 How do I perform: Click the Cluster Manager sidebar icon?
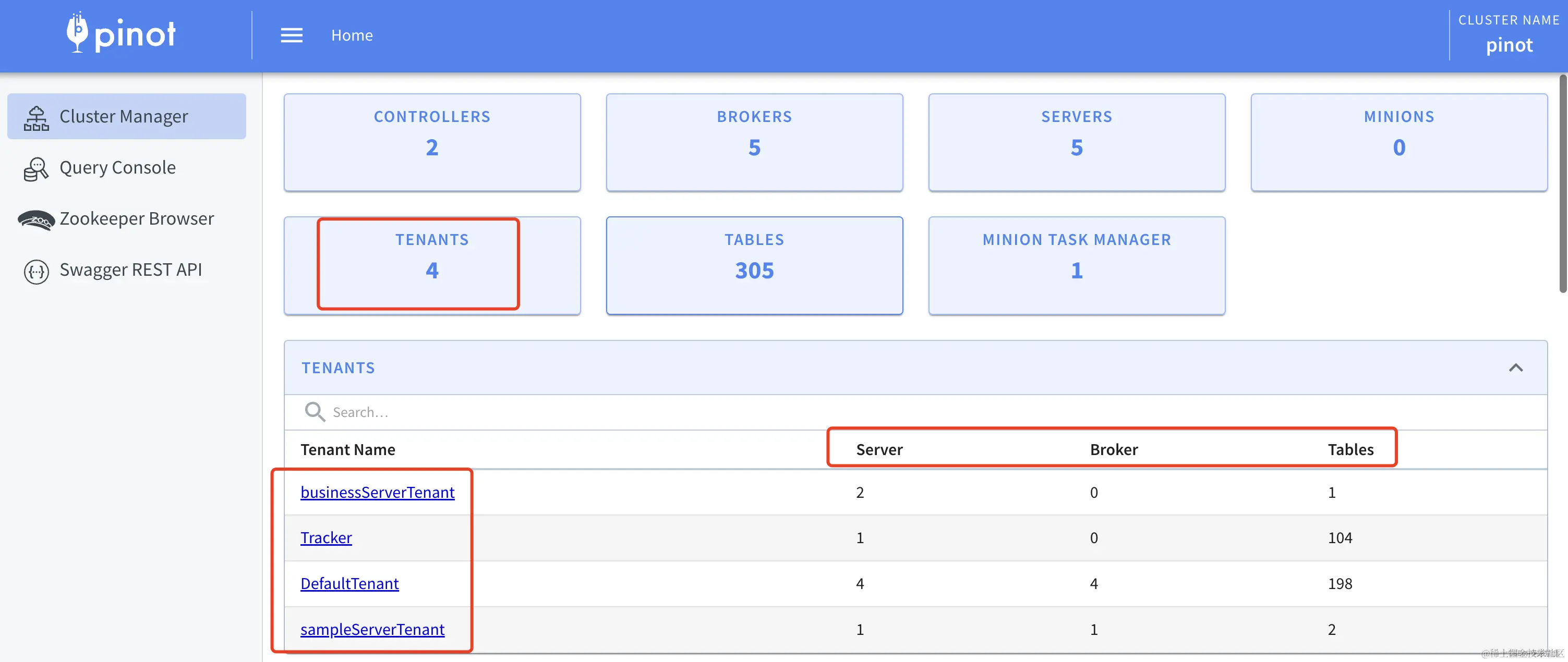pos(36,117)
